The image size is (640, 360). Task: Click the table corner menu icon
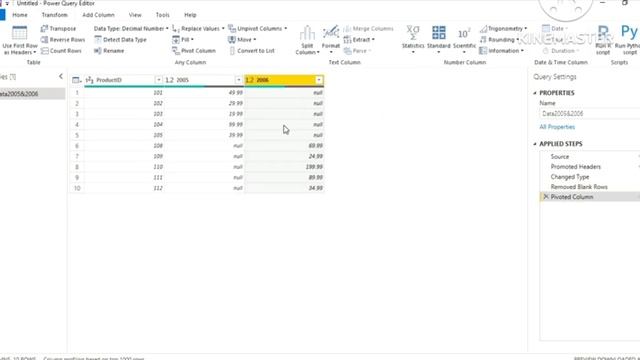pos(76,80)
